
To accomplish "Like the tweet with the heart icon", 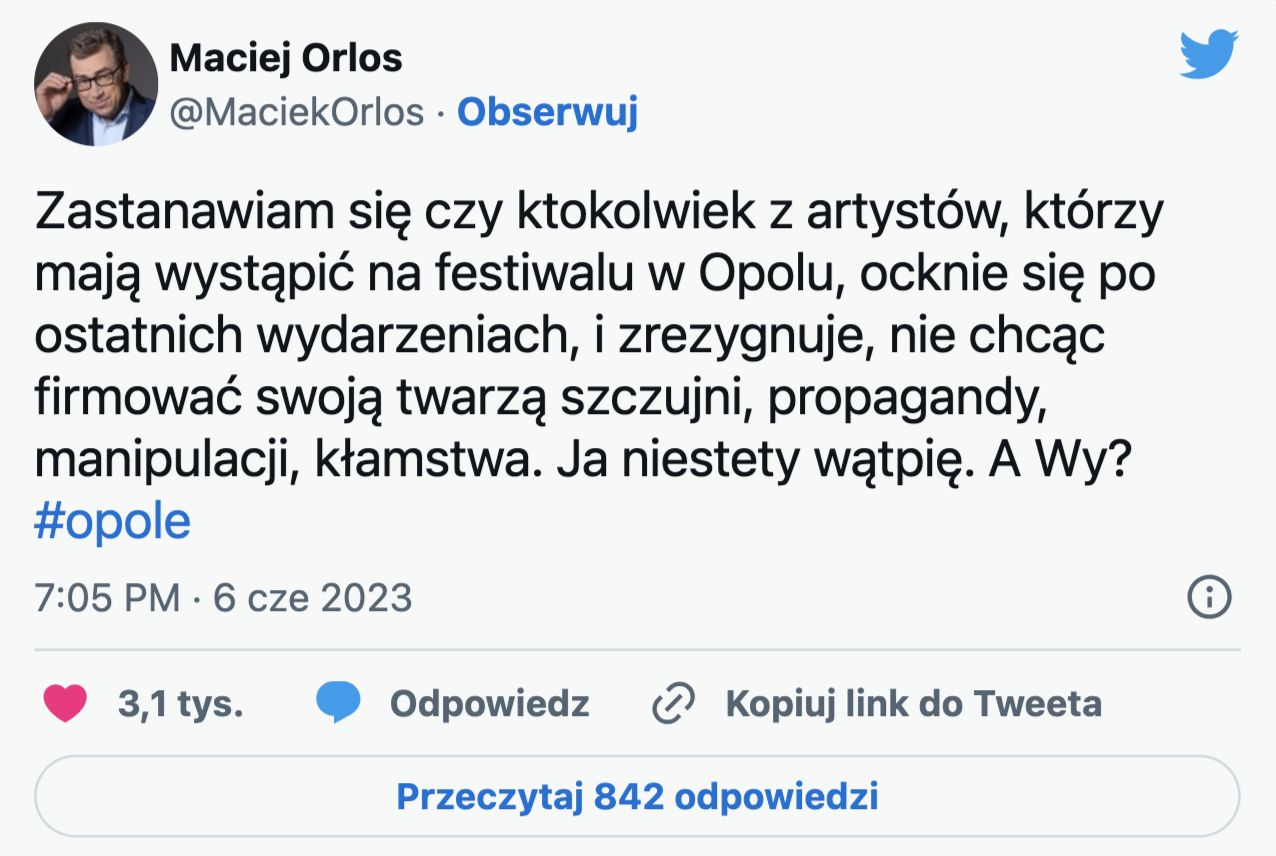I will (66, 704).
